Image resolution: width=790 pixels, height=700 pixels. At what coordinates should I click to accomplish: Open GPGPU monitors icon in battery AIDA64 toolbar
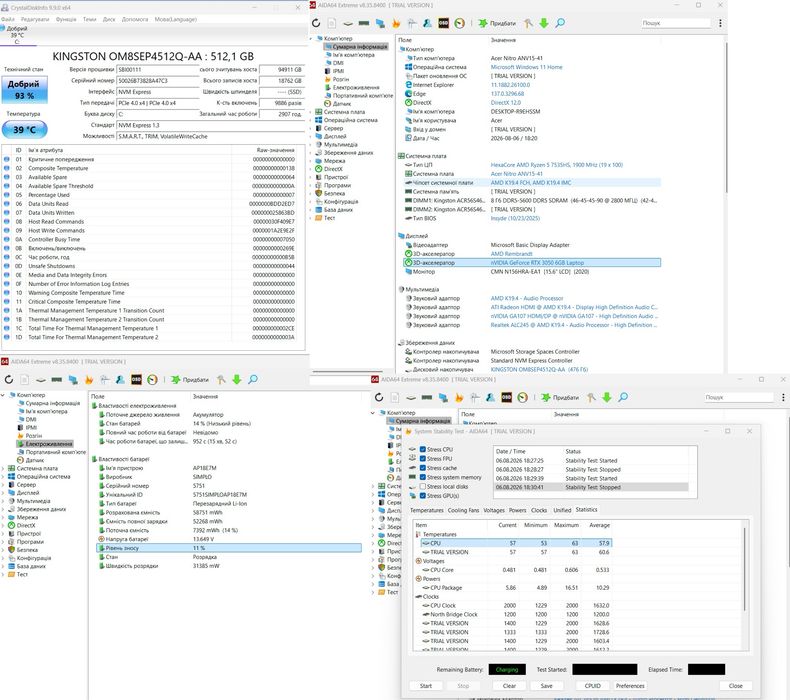[73, 379]
